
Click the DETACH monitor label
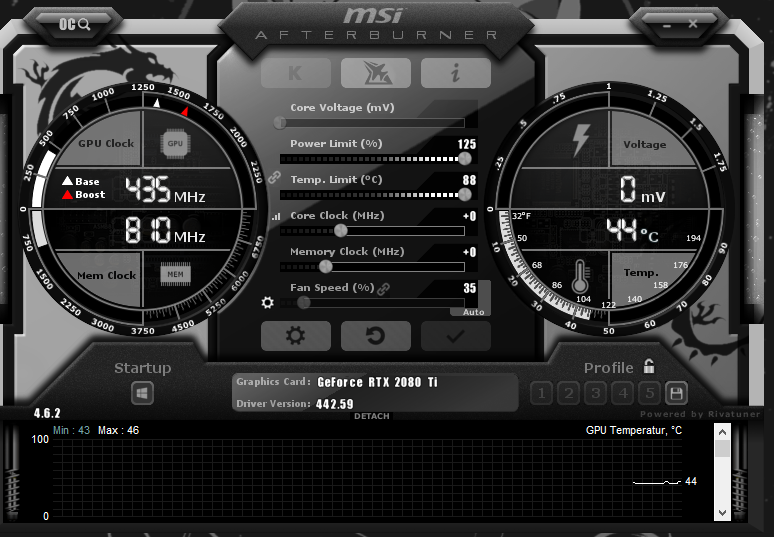point(372,416)
